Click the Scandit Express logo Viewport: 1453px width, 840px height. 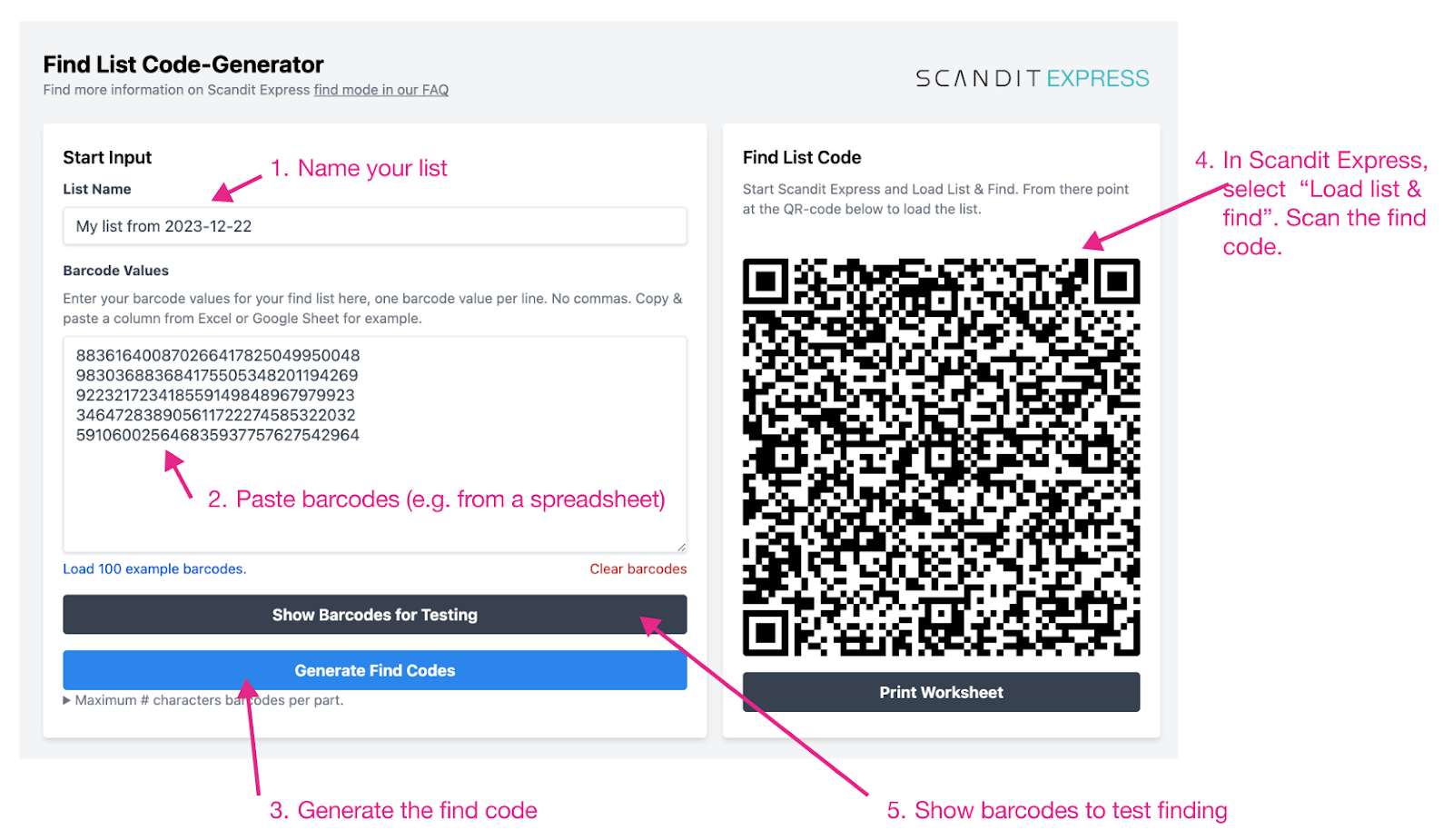(1032, 78)
